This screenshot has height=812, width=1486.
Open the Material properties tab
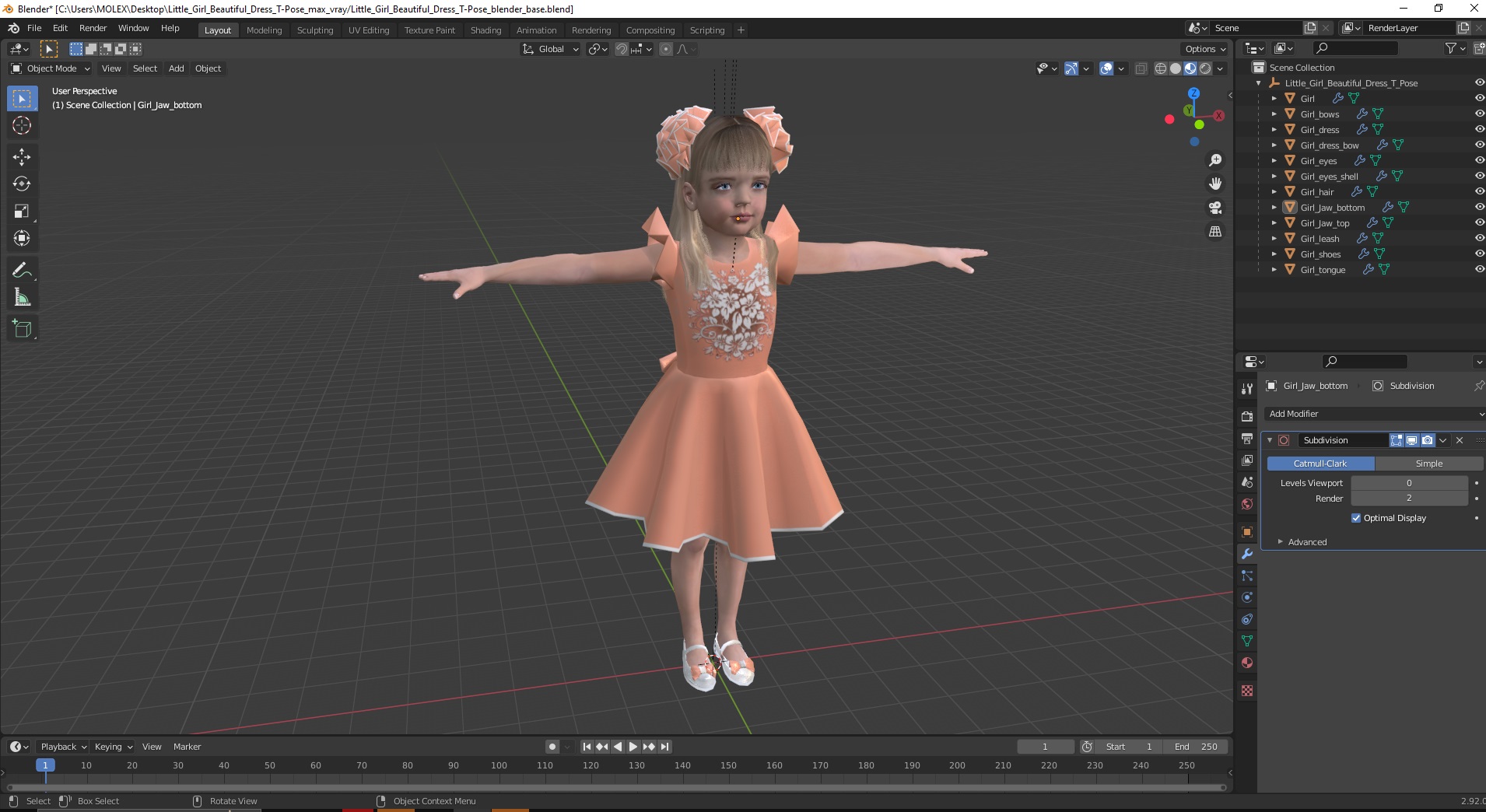[1247, 663]
